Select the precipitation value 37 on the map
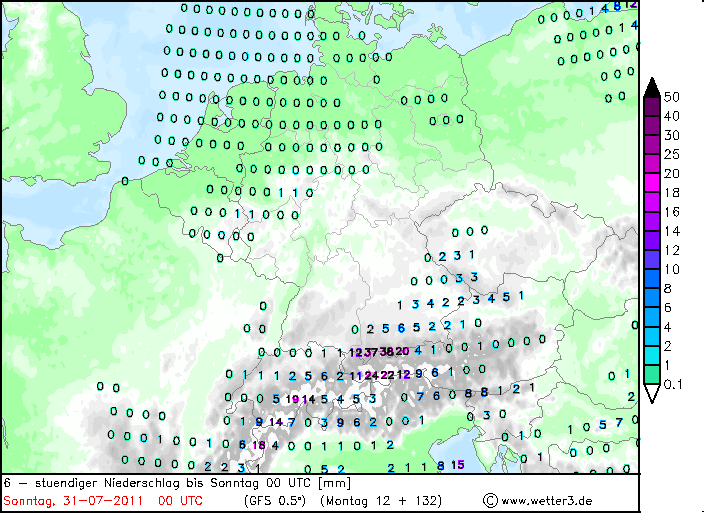This screenshot has width=704, height=513. tap(371, 352)
